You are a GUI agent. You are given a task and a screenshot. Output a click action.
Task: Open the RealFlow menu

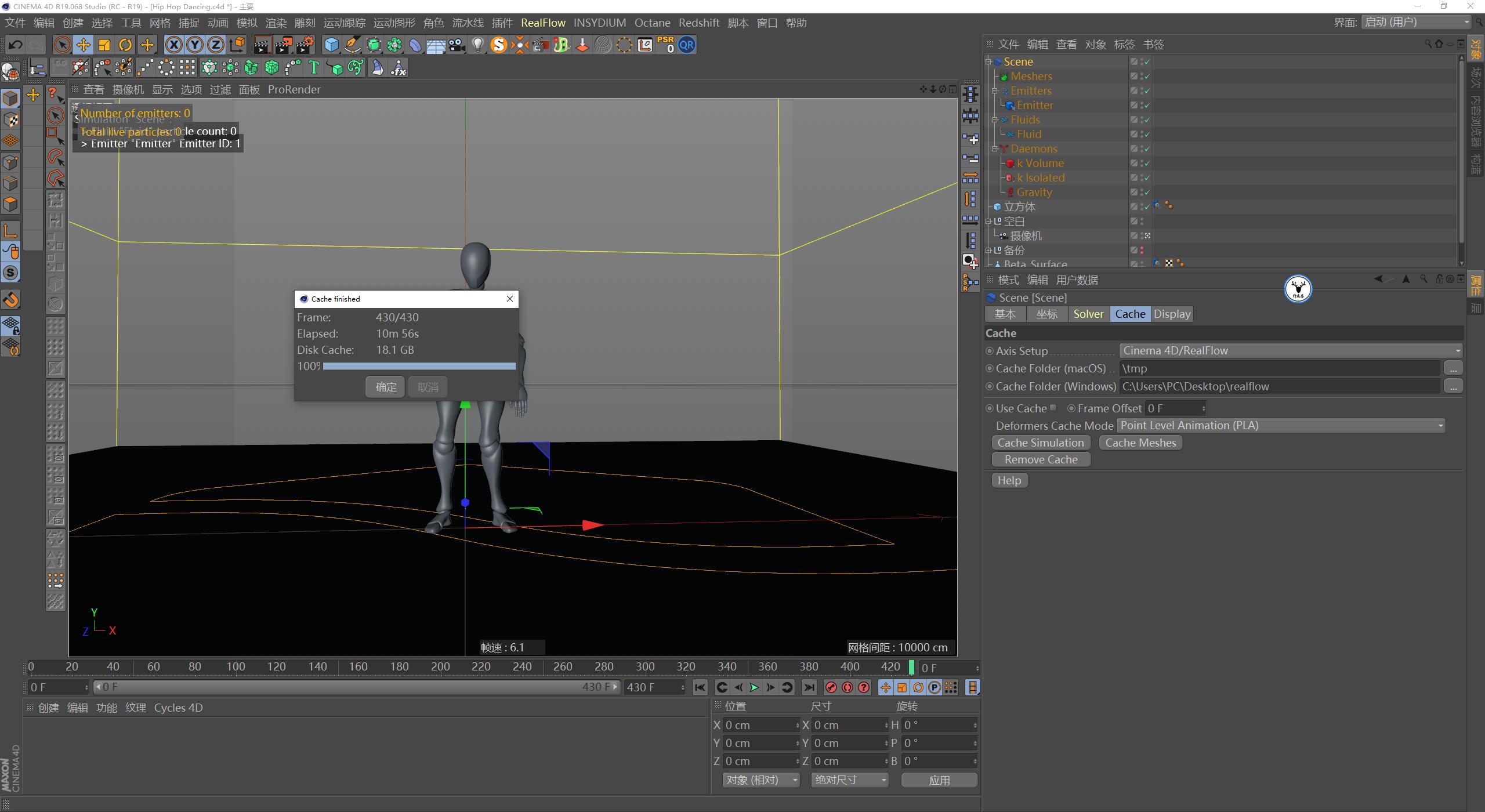(x=544, y=23)
